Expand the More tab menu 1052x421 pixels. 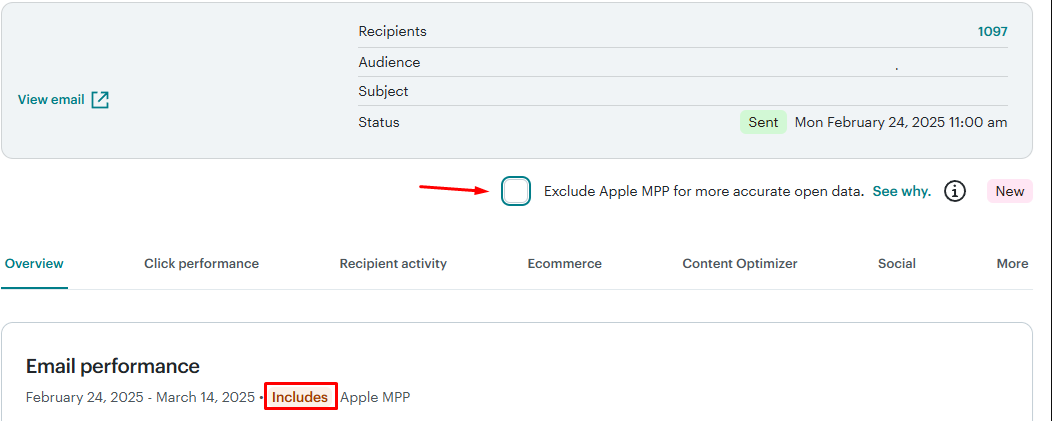1012,264
